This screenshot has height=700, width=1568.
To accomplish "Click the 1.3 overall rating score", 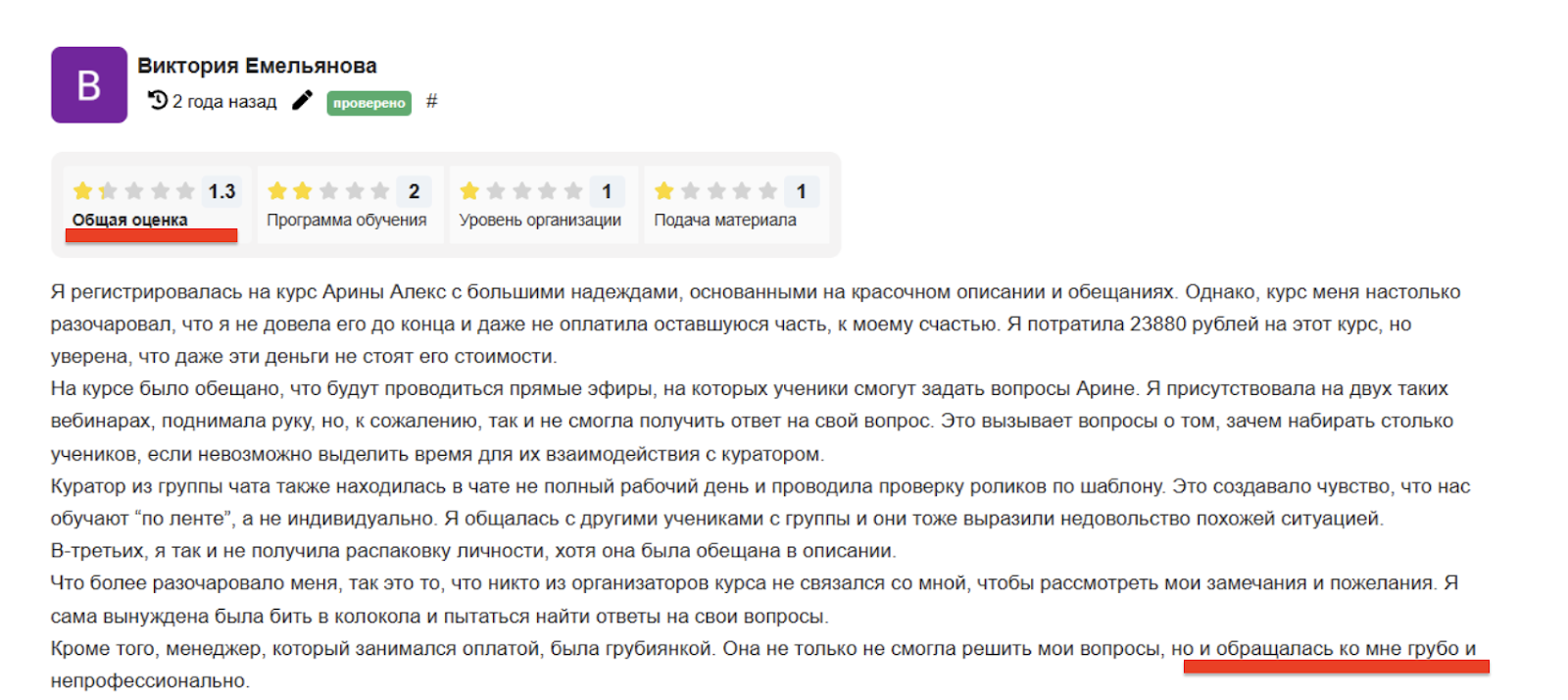I will [x=221, y=190].
